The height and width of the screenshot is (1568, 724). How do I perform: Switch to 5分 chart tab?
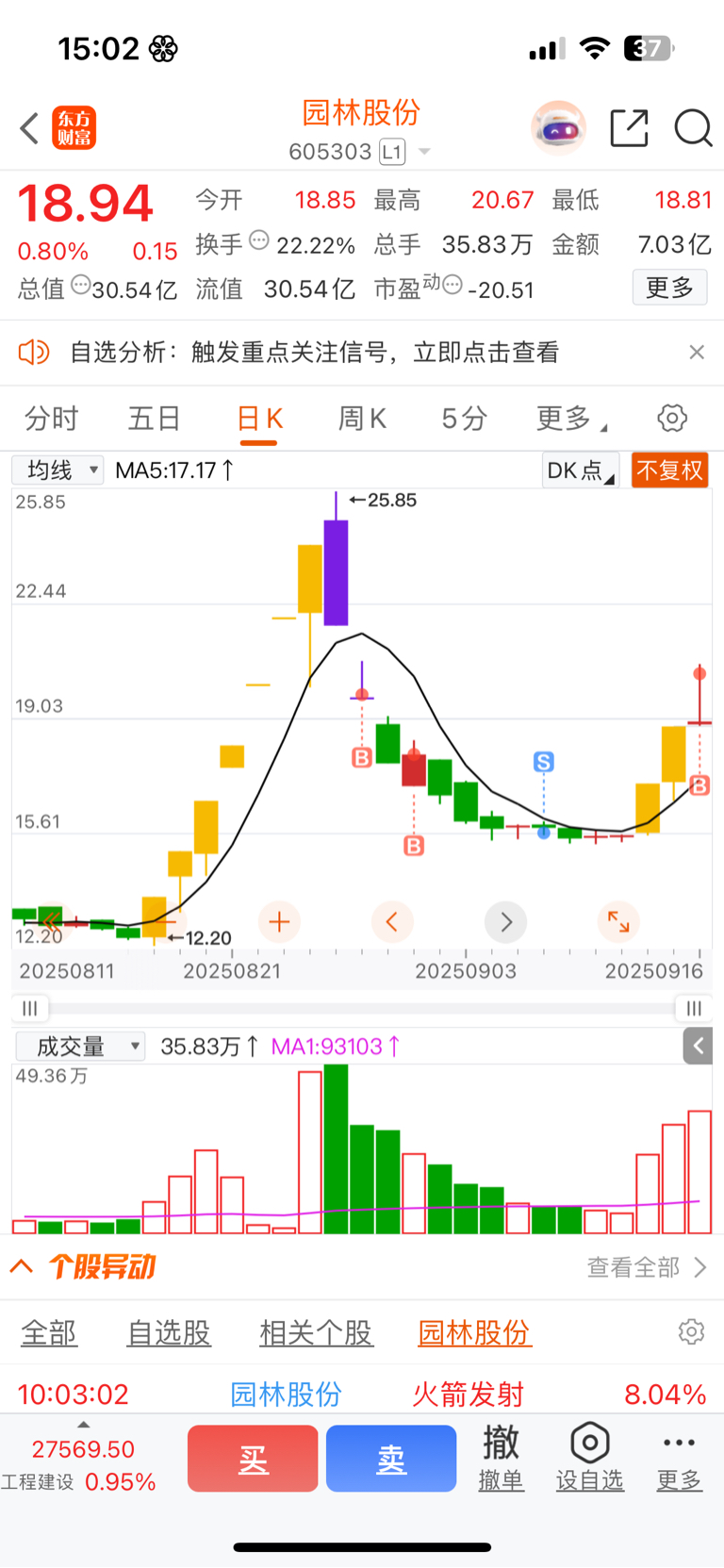click(x=464, y=418)
